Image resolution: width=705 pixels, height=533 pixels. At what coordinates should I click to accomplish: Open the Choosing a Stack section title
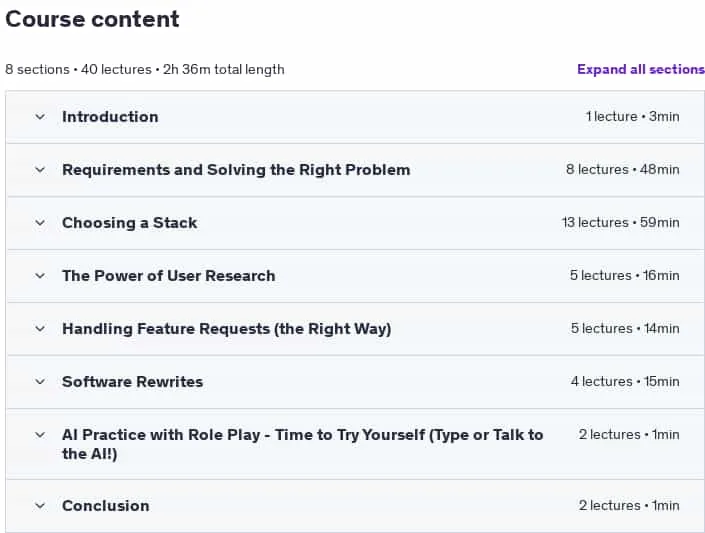pos(129,223)
